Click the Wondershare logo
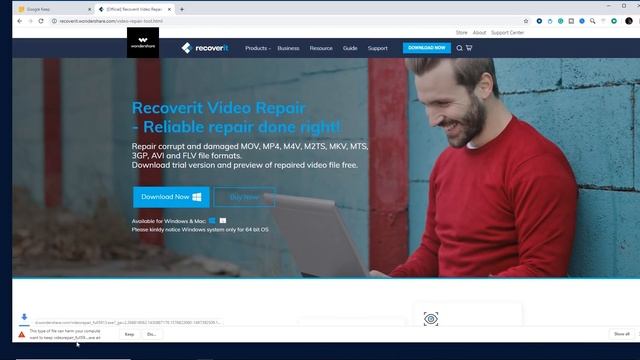 (143, 42)
